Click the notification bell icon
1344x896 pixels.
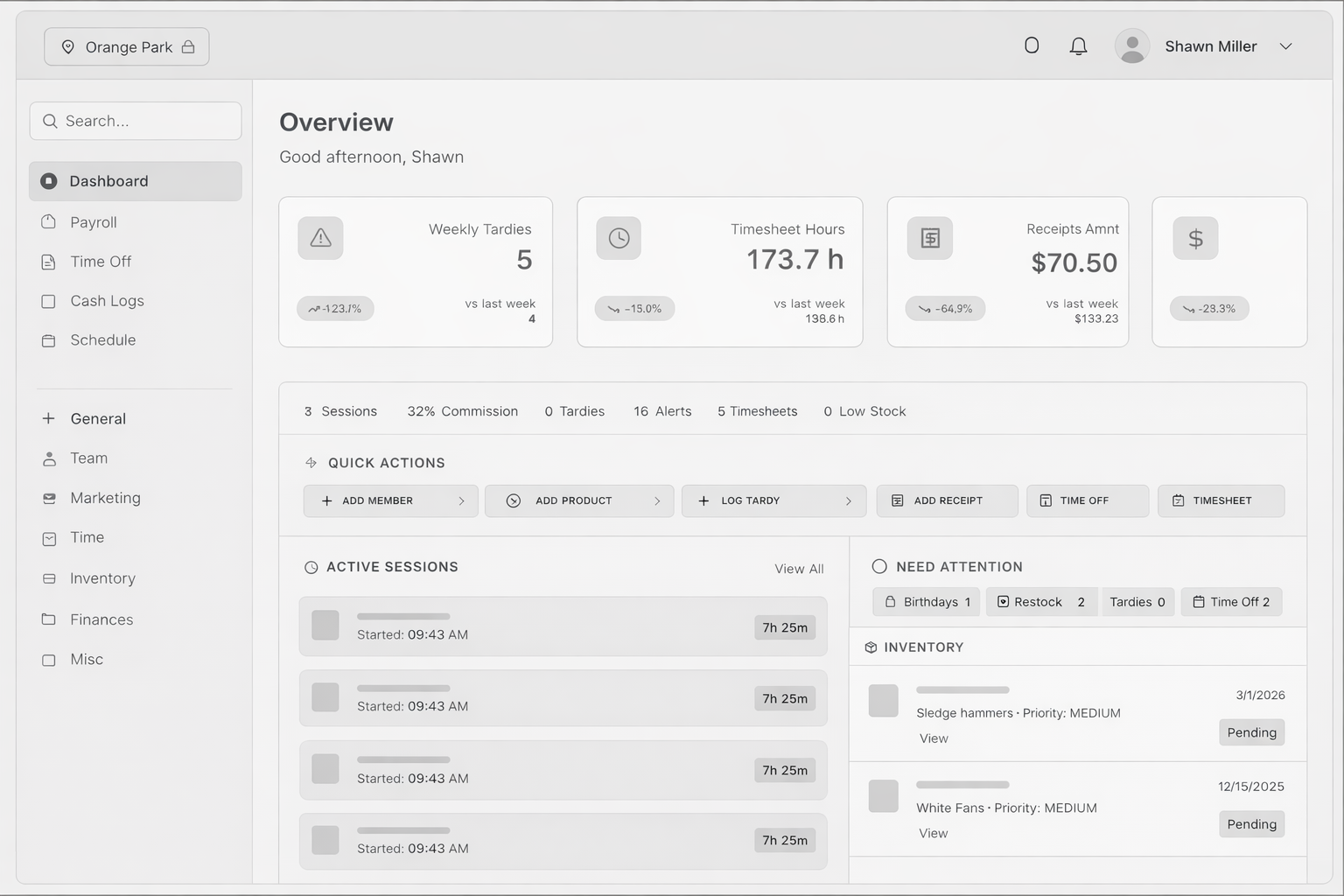1078,46
